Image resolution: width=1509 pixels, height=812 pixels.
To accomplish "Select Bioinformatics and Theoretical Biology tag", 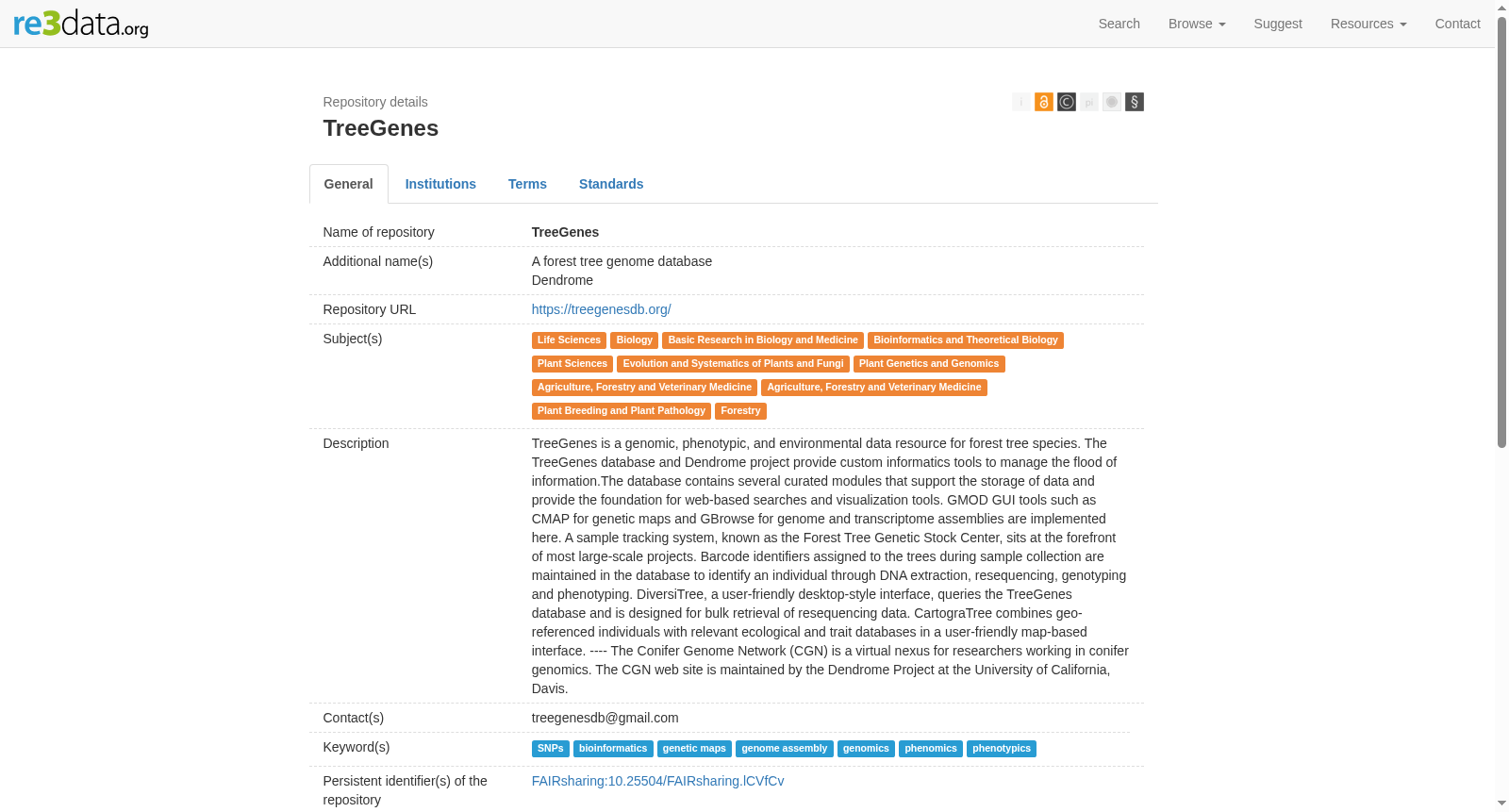I will coord(966,340).
